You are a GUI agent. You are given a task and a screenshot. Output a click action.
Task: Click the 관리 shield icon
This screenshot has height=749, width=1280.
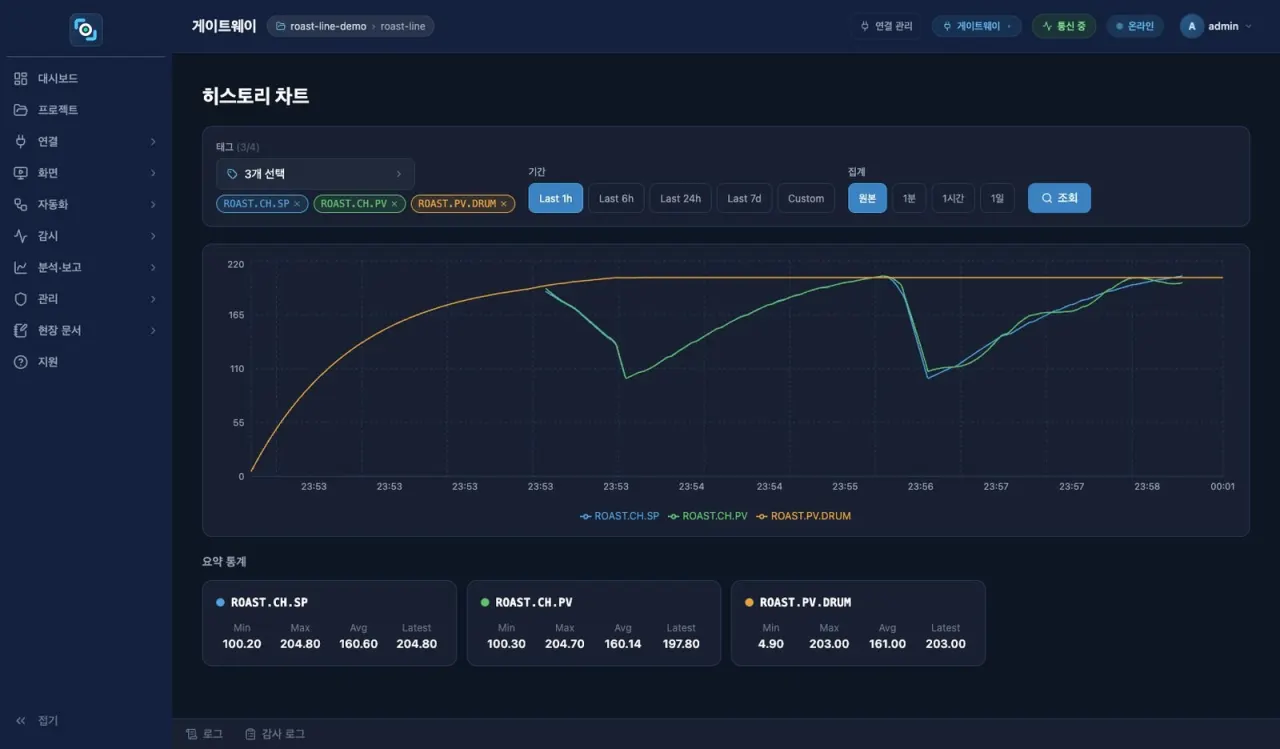20,299
